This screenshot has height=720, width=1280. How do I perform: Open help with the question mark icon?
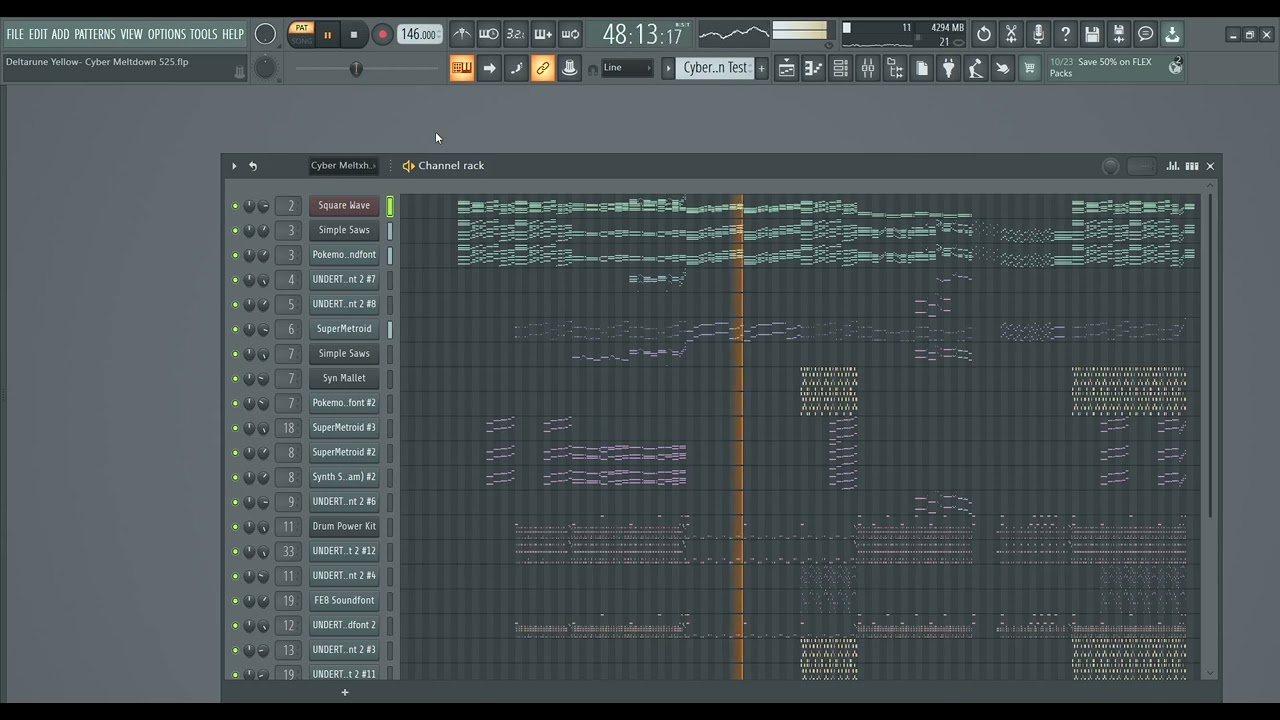pyautogui.click(x=1065, y=35)
